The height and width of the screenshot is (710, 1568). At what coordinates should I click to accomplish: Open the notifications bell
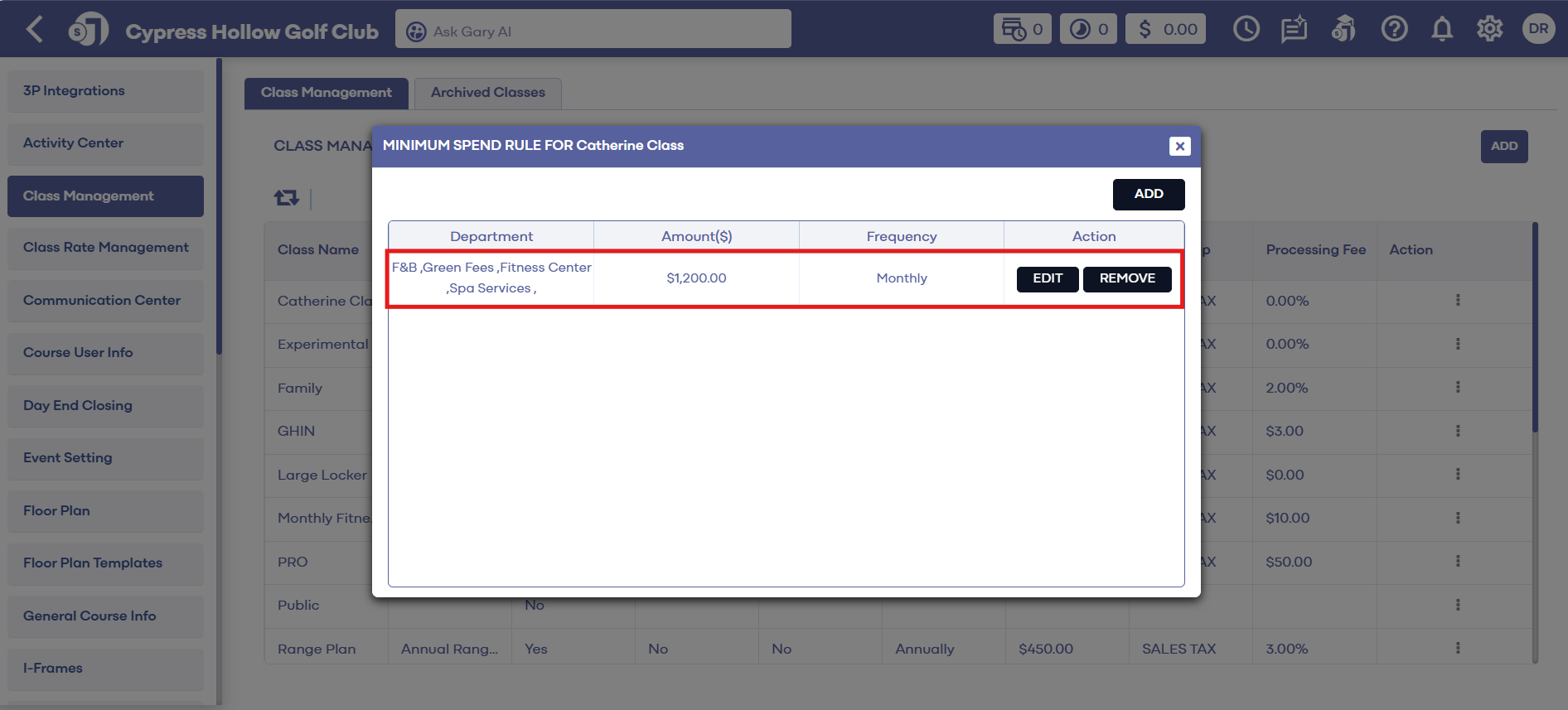(x=1442, y=30)
